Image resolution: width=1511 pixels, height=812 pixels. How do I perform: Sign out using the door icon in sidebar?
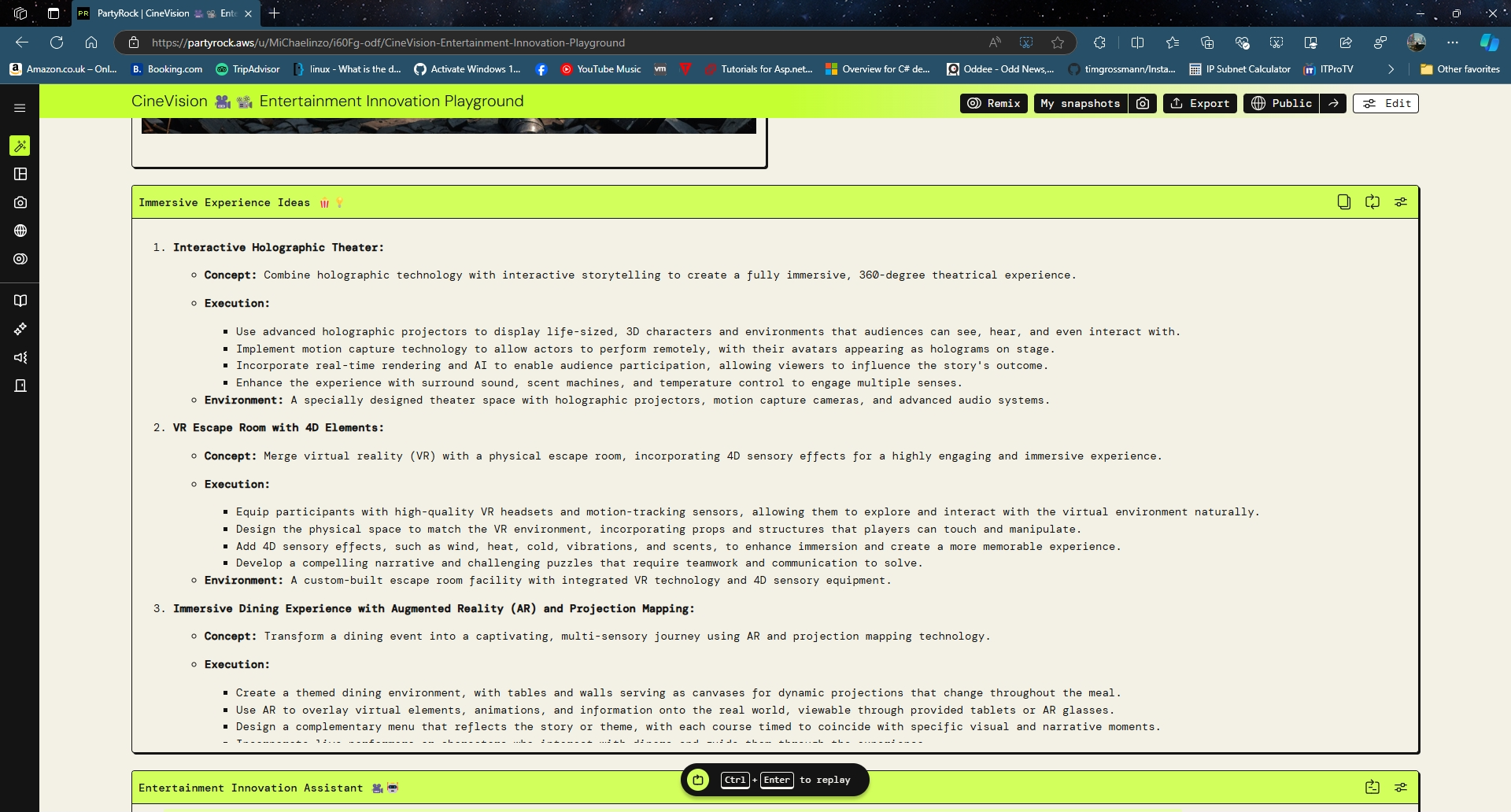tap(20, 386)
